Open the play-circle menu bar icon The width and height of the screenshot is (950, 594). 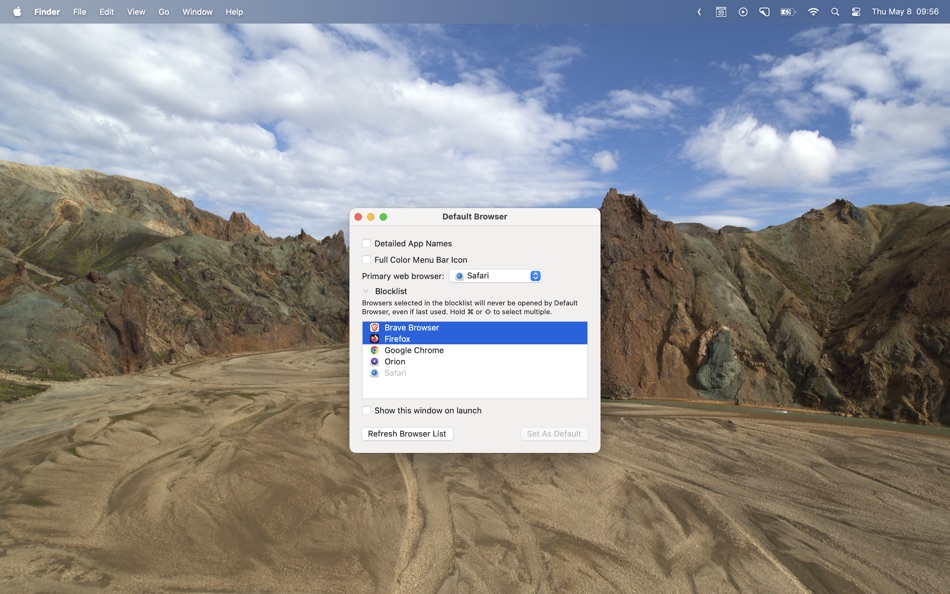[742, 12]
